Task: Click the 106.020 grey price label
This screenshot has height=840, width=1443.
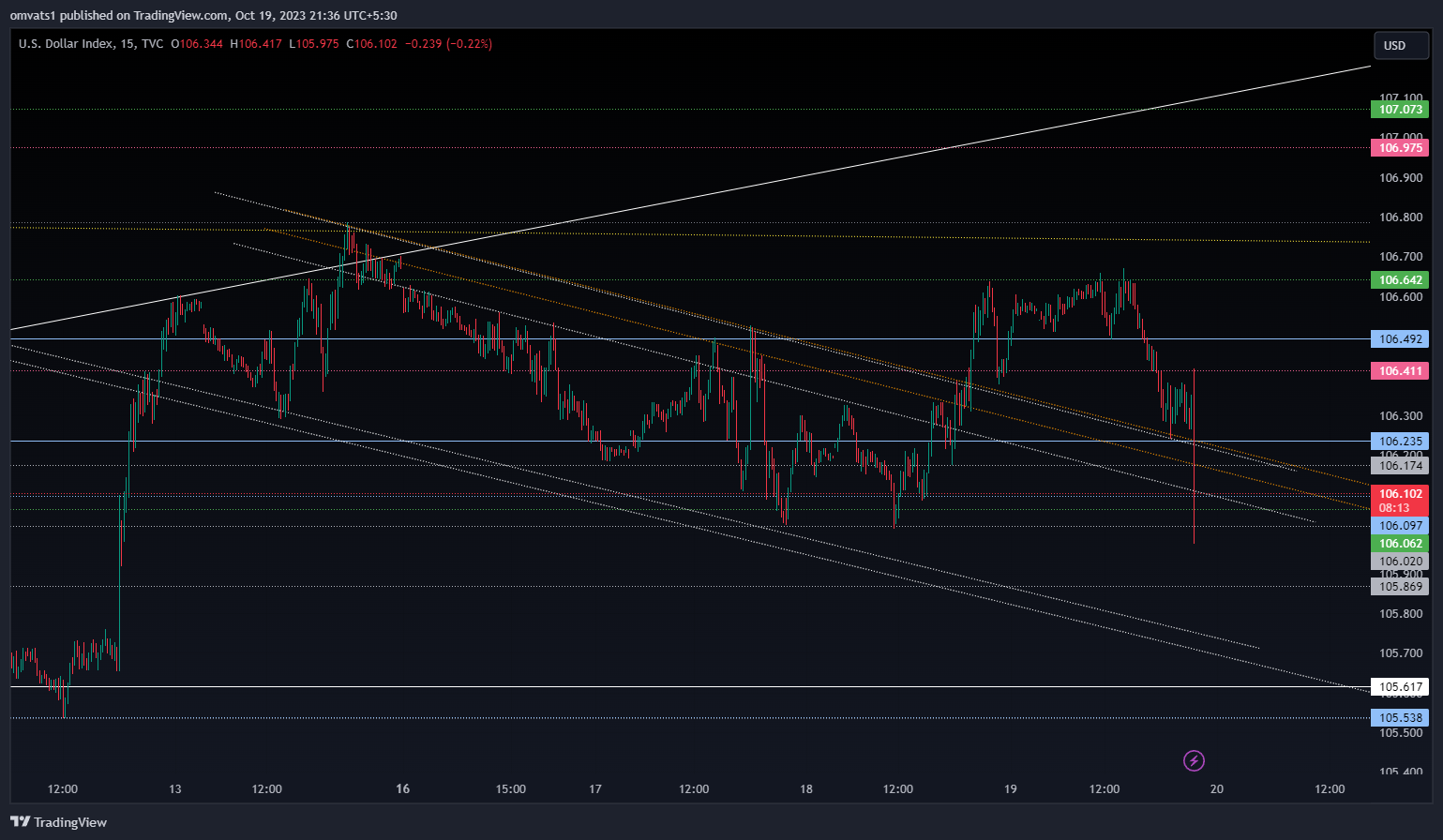Action: pyautogui.click(x=1400, y=562)
